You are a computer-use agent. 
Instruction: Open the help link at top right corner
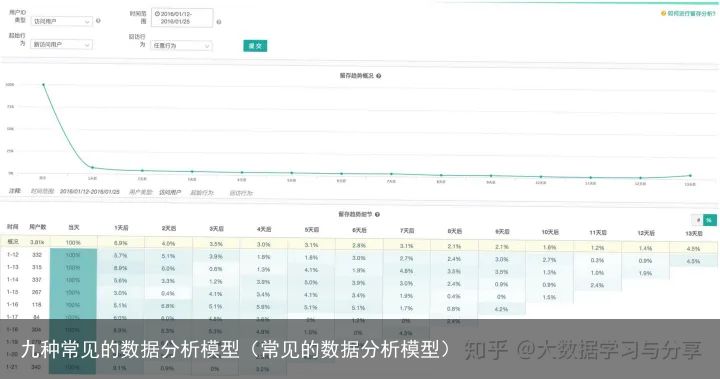coord(688,14)
